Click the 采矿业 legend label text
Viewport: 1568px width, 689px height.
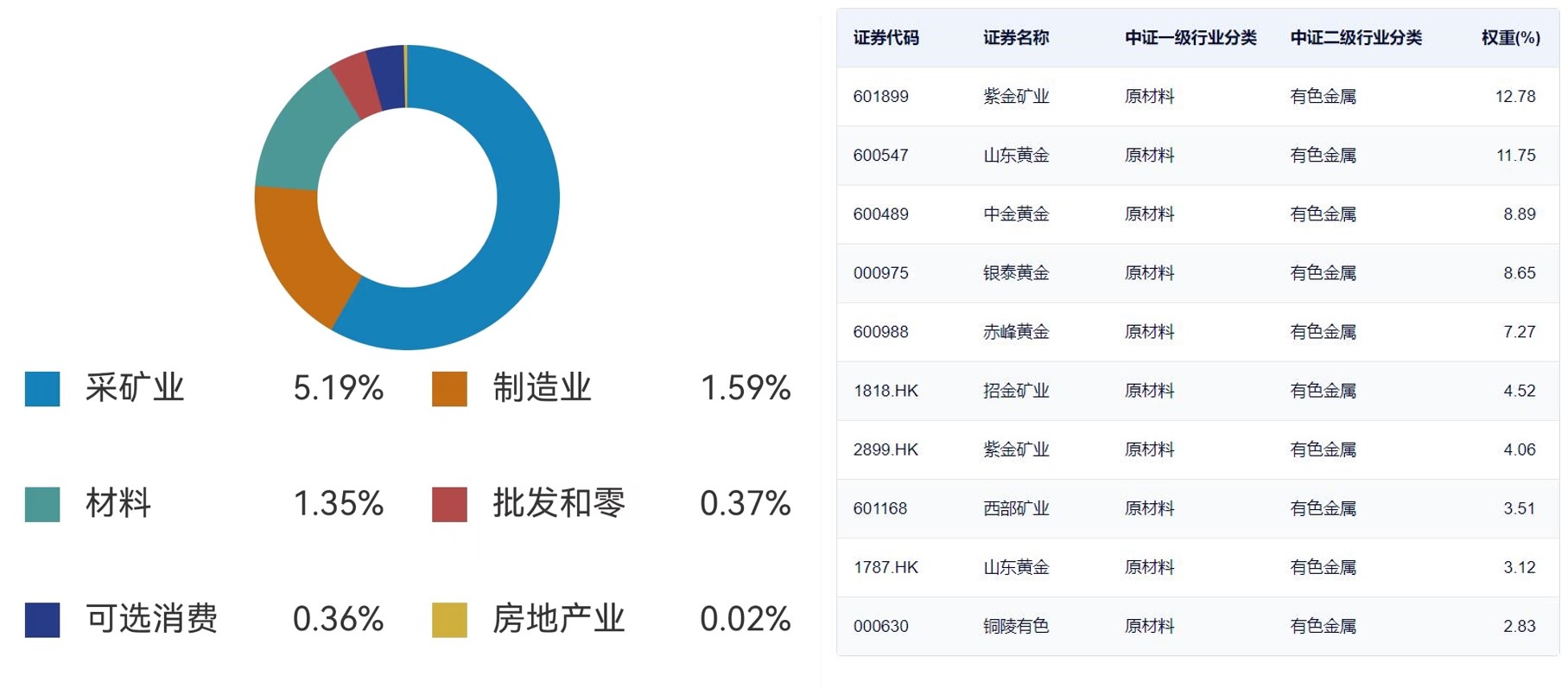[x=135, y=388]
